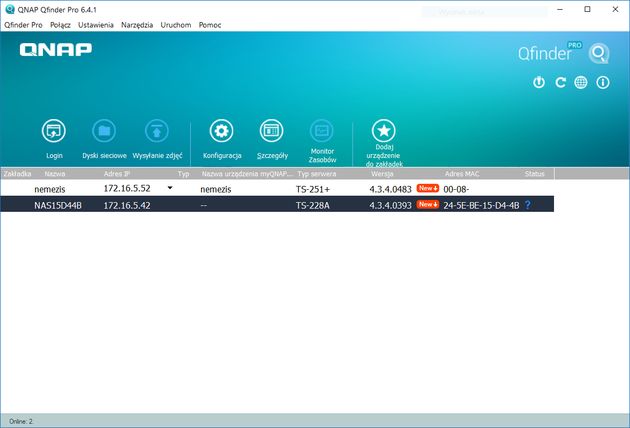The image size is (630, 428).
Task: Open the language globe icon
Action: (x=581, y=82)
